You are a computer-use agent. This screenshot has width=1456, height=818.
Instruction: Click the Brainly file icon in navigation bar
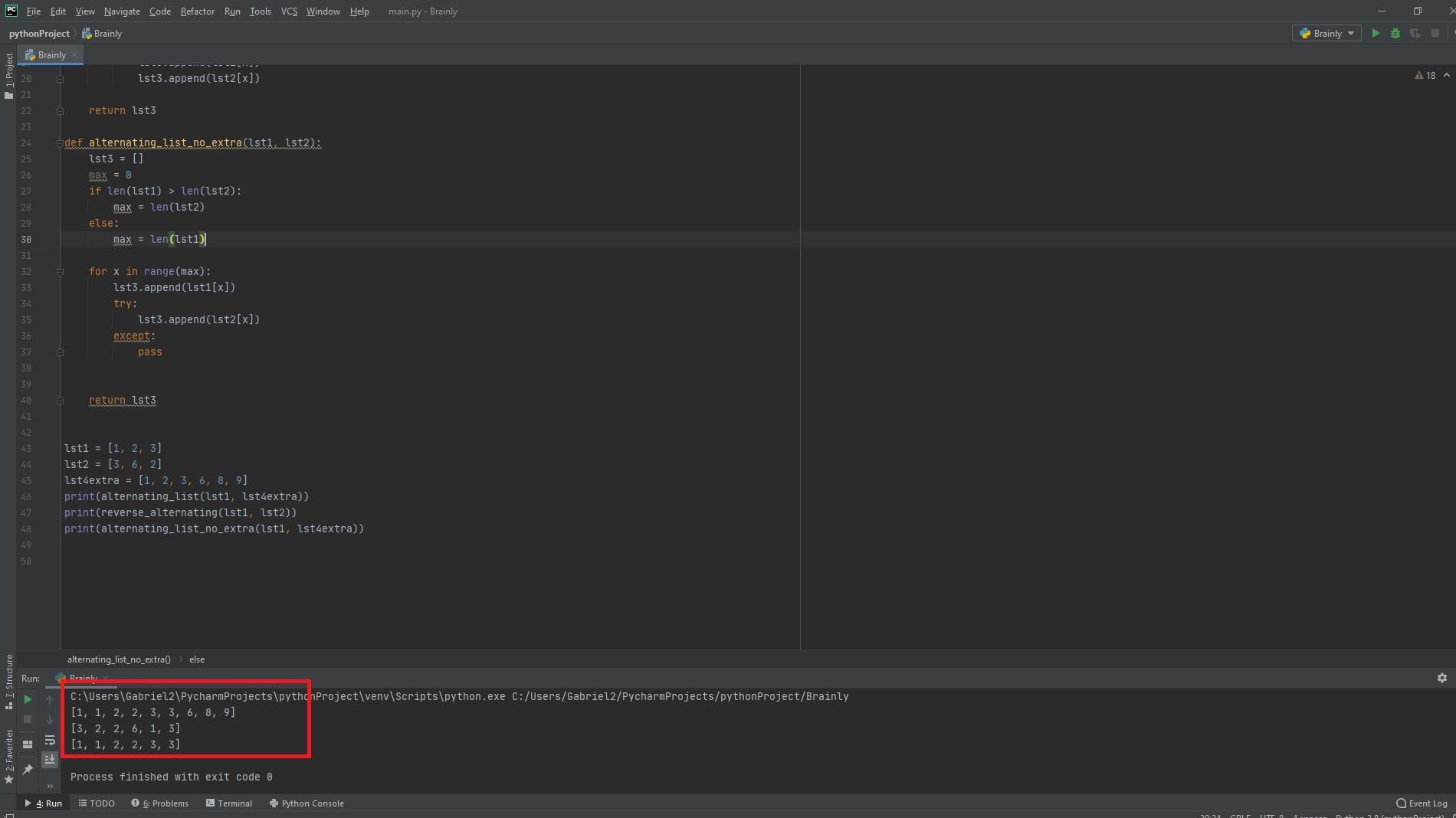pyautogui.click(x=87, y=34)
